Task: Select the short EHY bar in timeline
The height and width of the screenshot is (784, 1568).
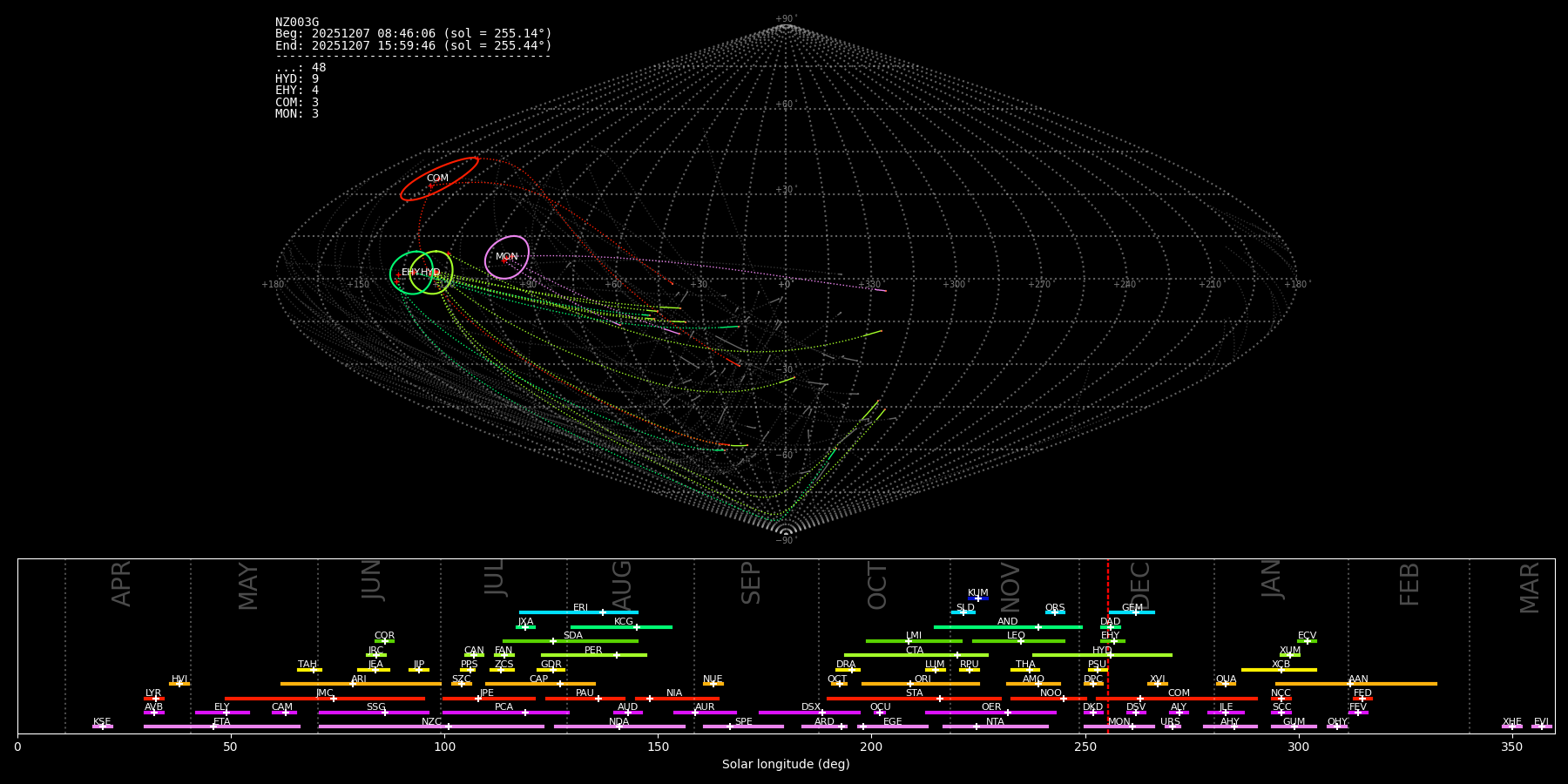Action: tap(1112, 641)
